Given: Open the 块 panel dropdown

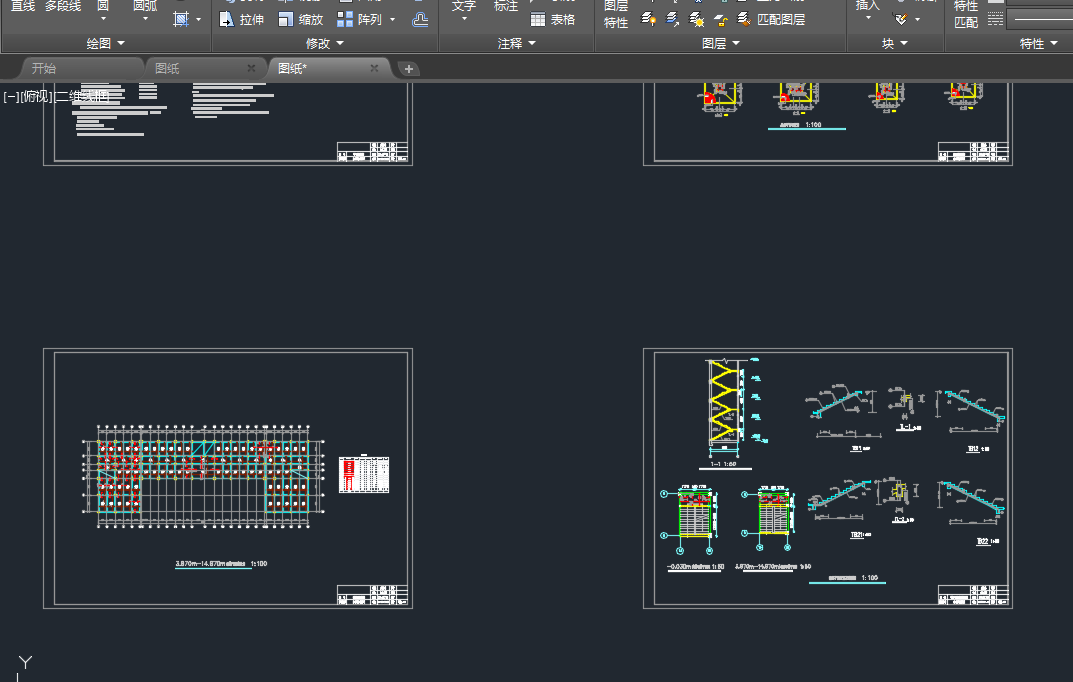Looking at the screenshot, I should tap(904, 44).
